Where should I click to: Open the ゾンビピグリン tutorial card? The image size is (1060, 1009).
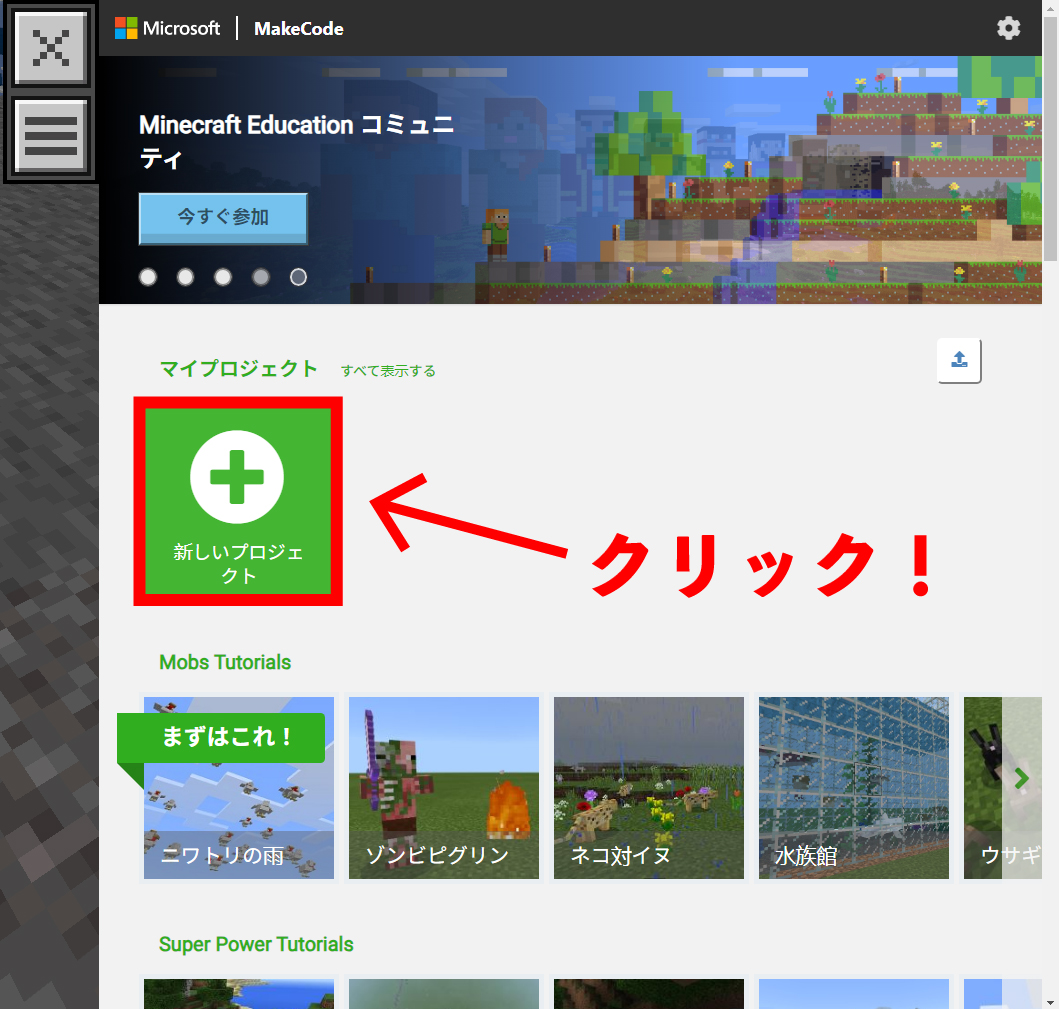(x=443, y=787)
